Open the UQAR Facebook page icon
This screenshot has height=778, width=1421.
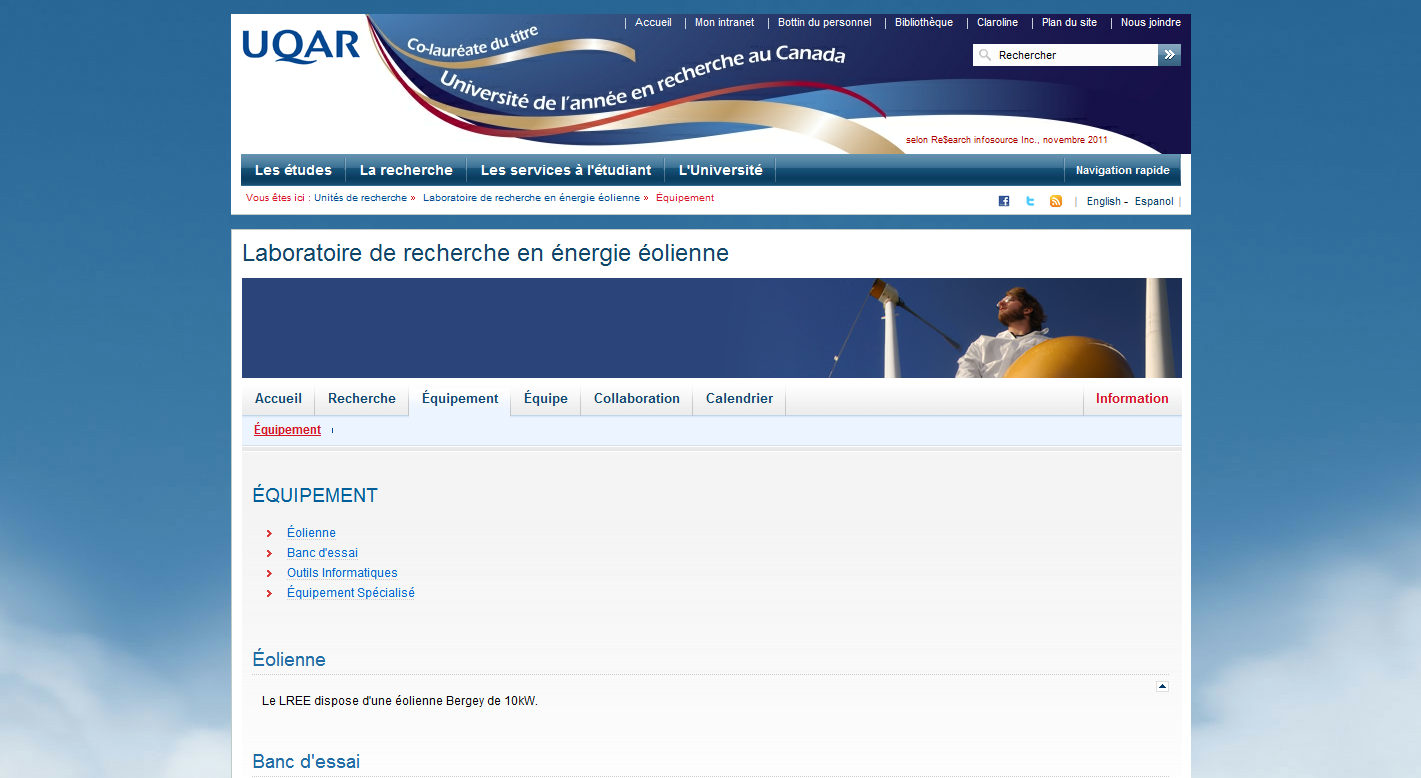pos(1004,201)
